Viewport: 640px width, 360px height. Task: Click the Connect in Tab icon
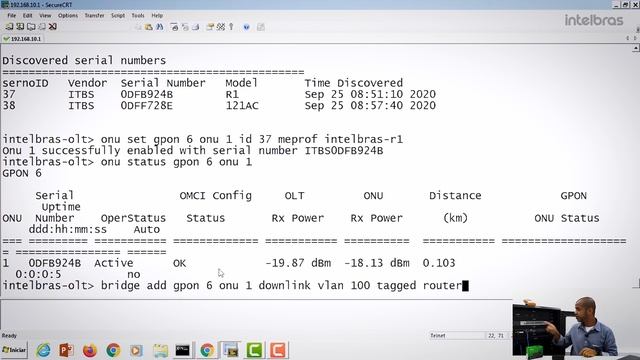(x=31, y=27)
